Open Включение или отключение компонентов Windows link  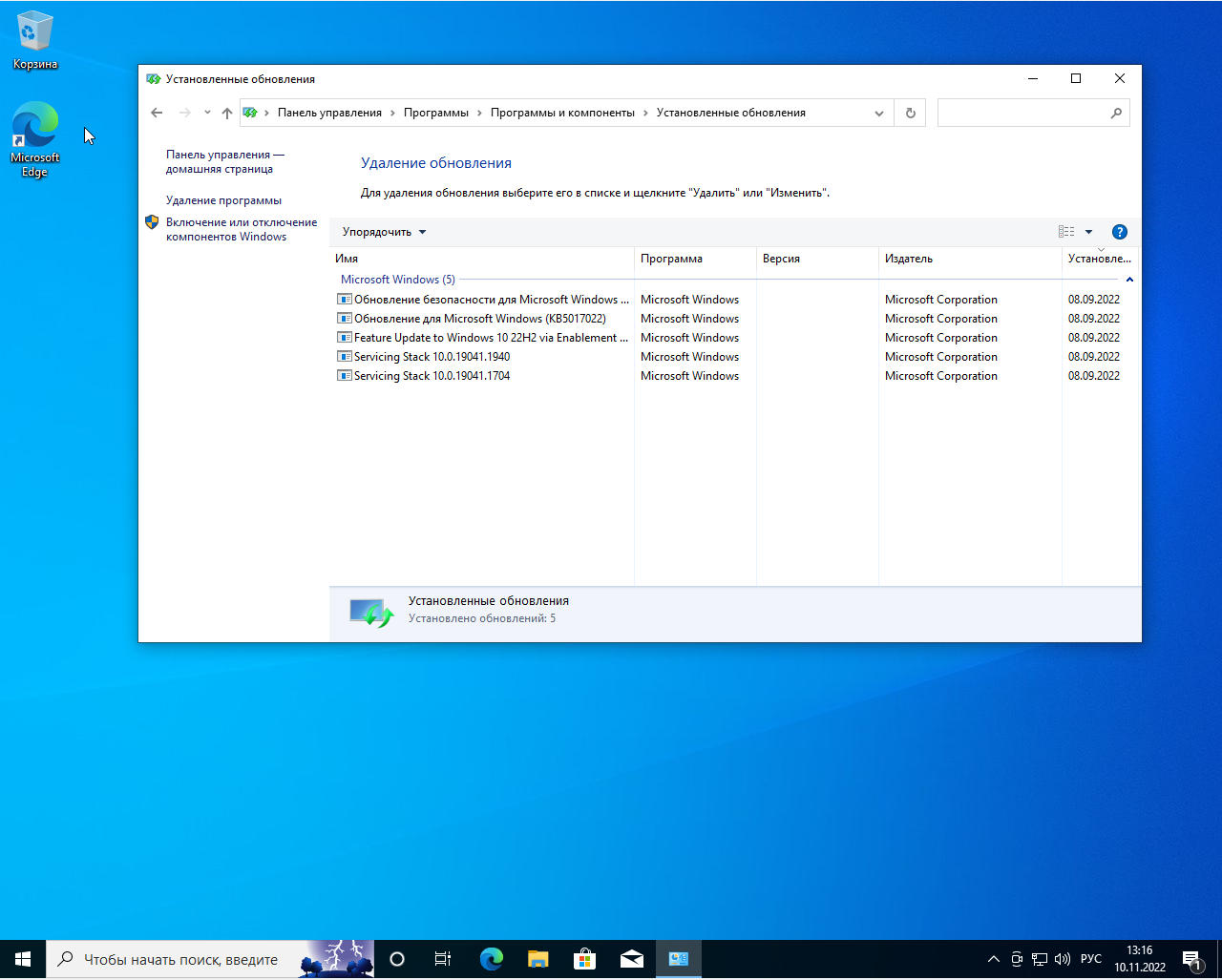(242, 229)
